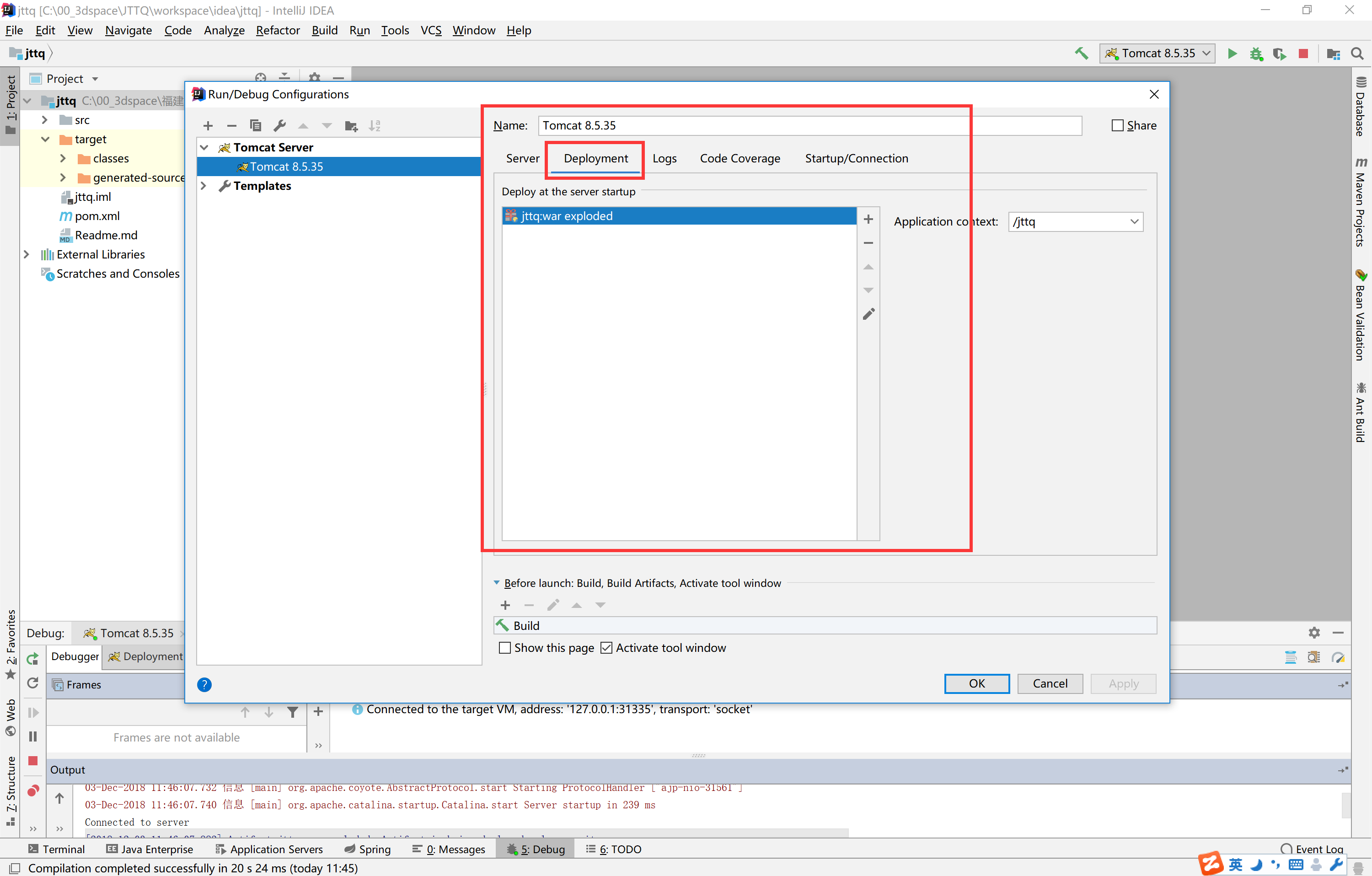Click the pencil edit artifact icon

click(x=868, y=315)
